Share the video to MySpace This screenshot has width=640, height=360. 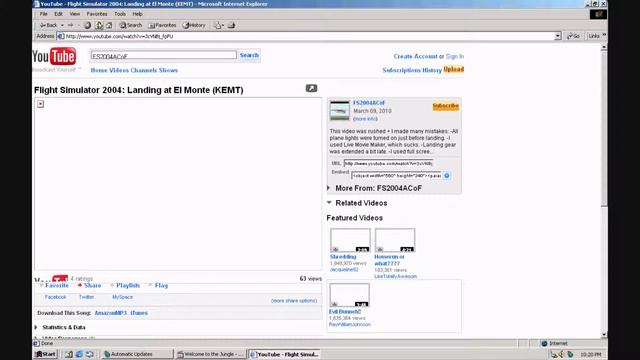click(122, 297)
